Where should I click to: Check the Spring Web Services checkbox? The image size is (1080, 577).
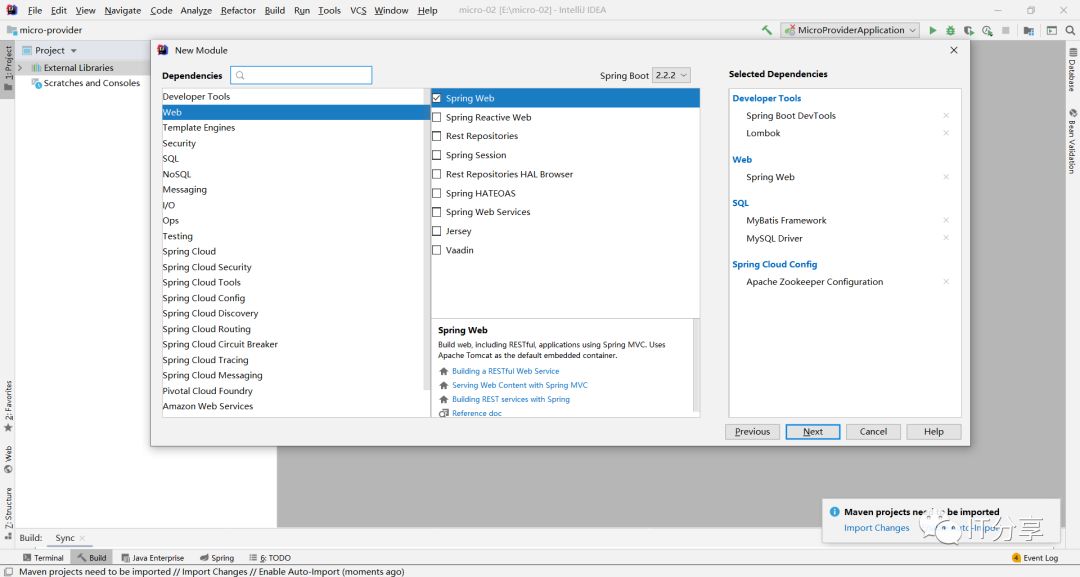click(x=437, y=212)
